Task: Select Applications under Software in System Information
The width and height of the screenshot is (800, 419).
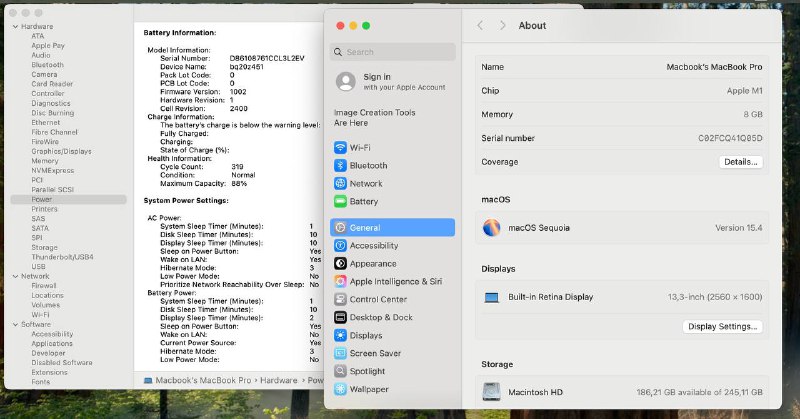Action: point(52,343)
